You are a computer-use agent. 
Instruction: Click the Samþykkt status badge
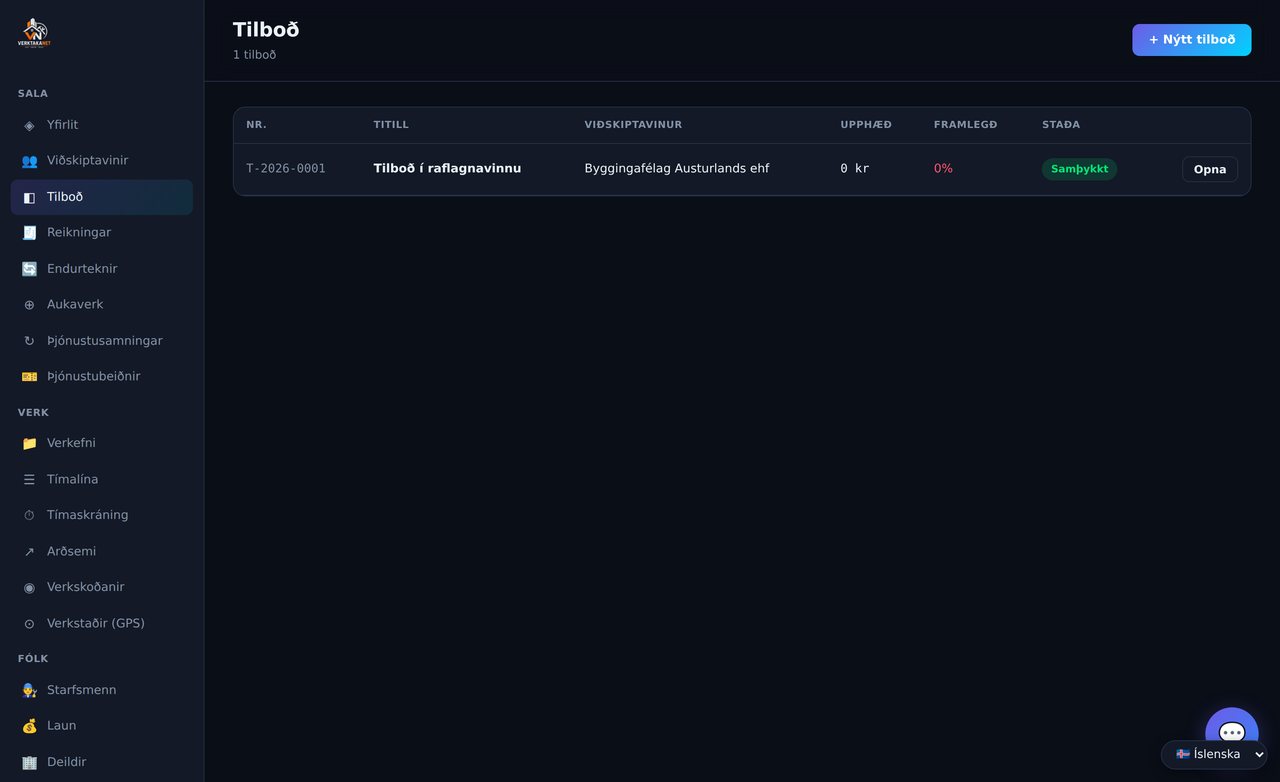(x=1079, y=169)
